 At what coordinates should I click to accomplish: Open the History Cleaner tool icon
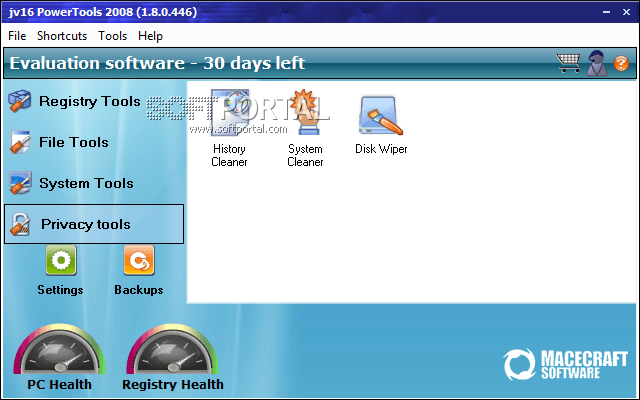click(230, 112)
